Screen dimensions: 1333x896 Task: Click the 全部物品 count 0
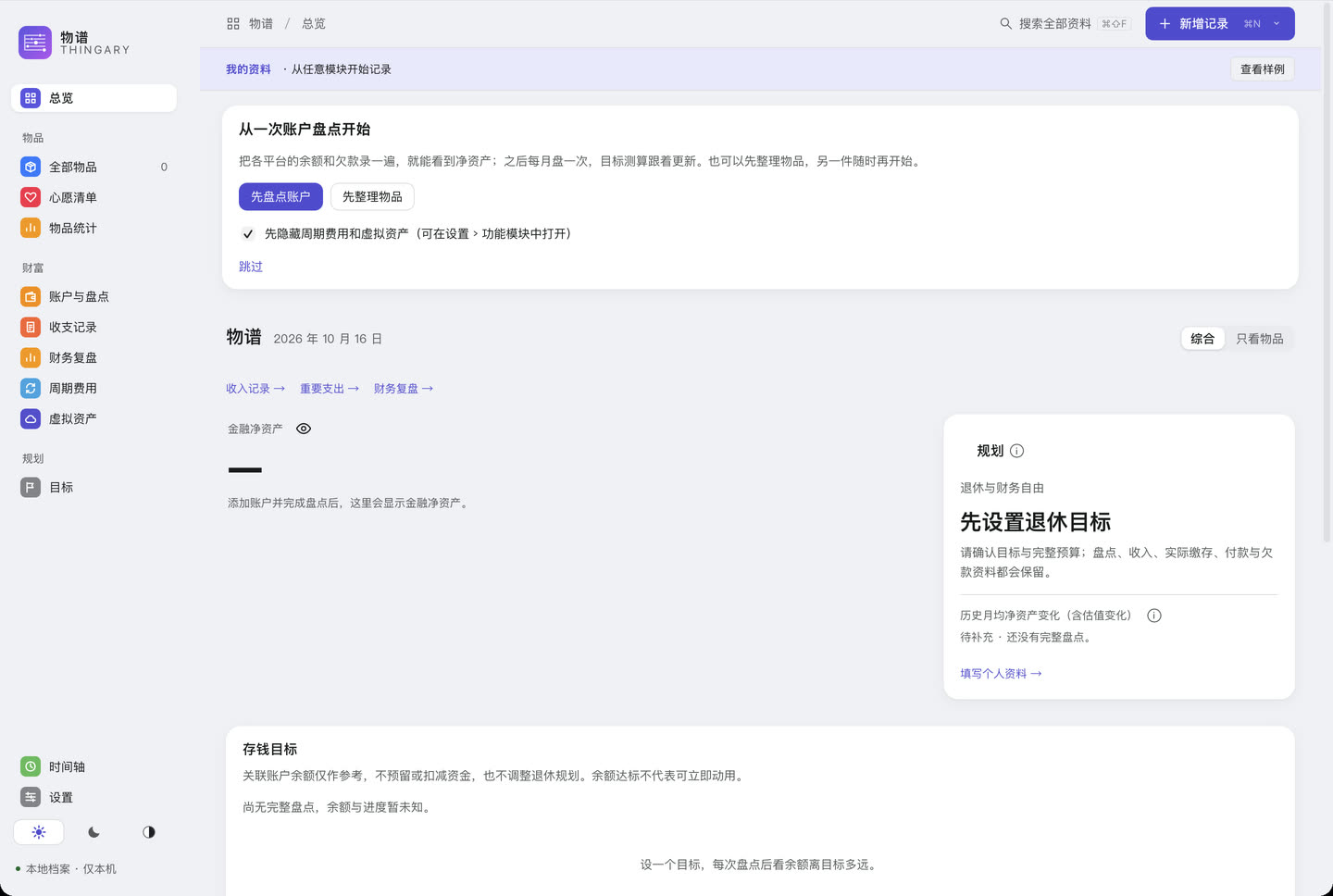tap(164, 167)
